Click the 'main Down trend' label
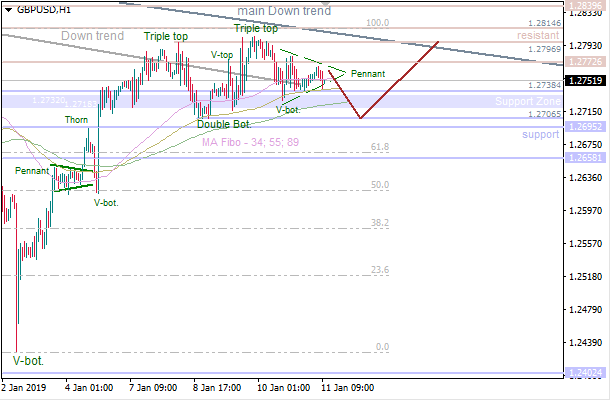The height and width of the screenshot is (400, 610). pyautogui.click(x=284, y=11)
